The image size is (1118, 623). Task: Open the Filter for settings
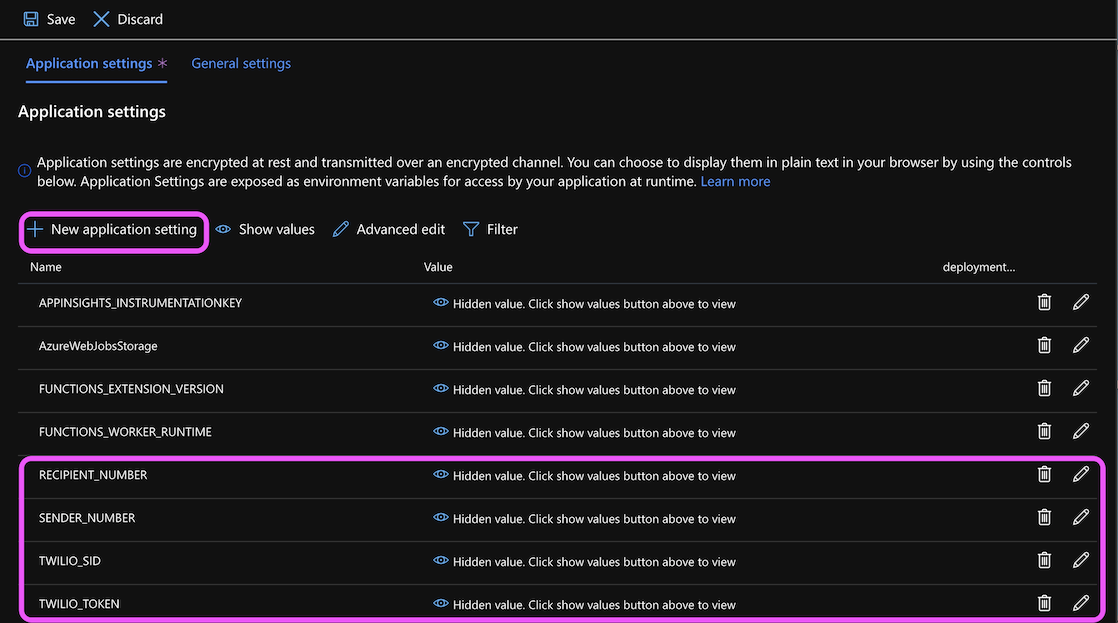point(490,229)
